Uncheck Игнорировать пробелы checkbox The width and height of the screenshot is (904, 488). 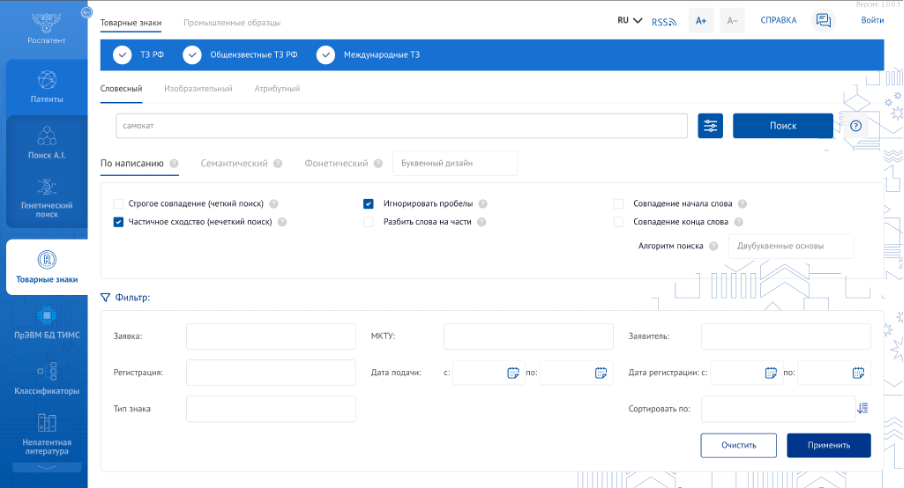tap(368, 203)
